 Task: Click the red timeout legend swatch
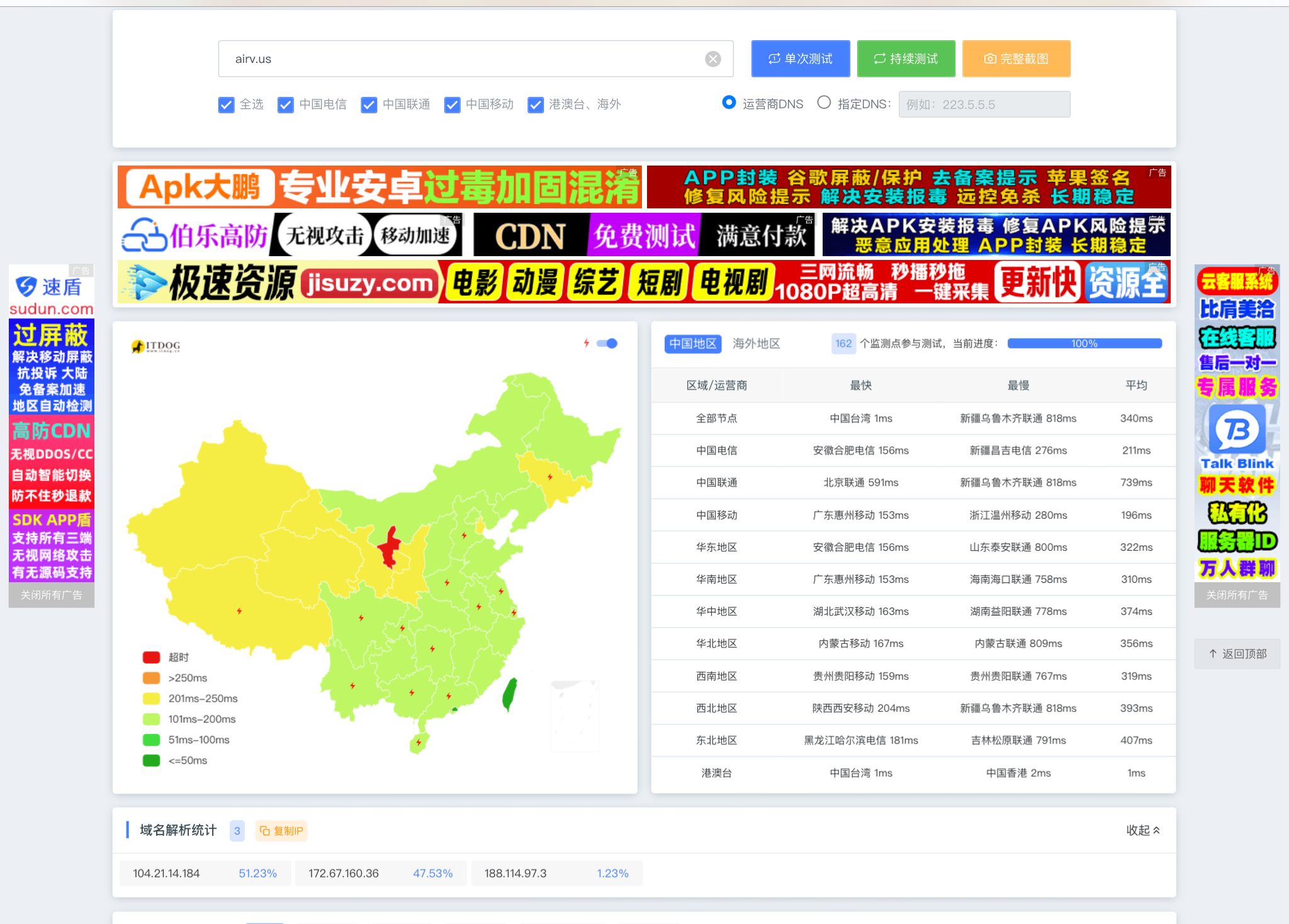pos(151,657)
